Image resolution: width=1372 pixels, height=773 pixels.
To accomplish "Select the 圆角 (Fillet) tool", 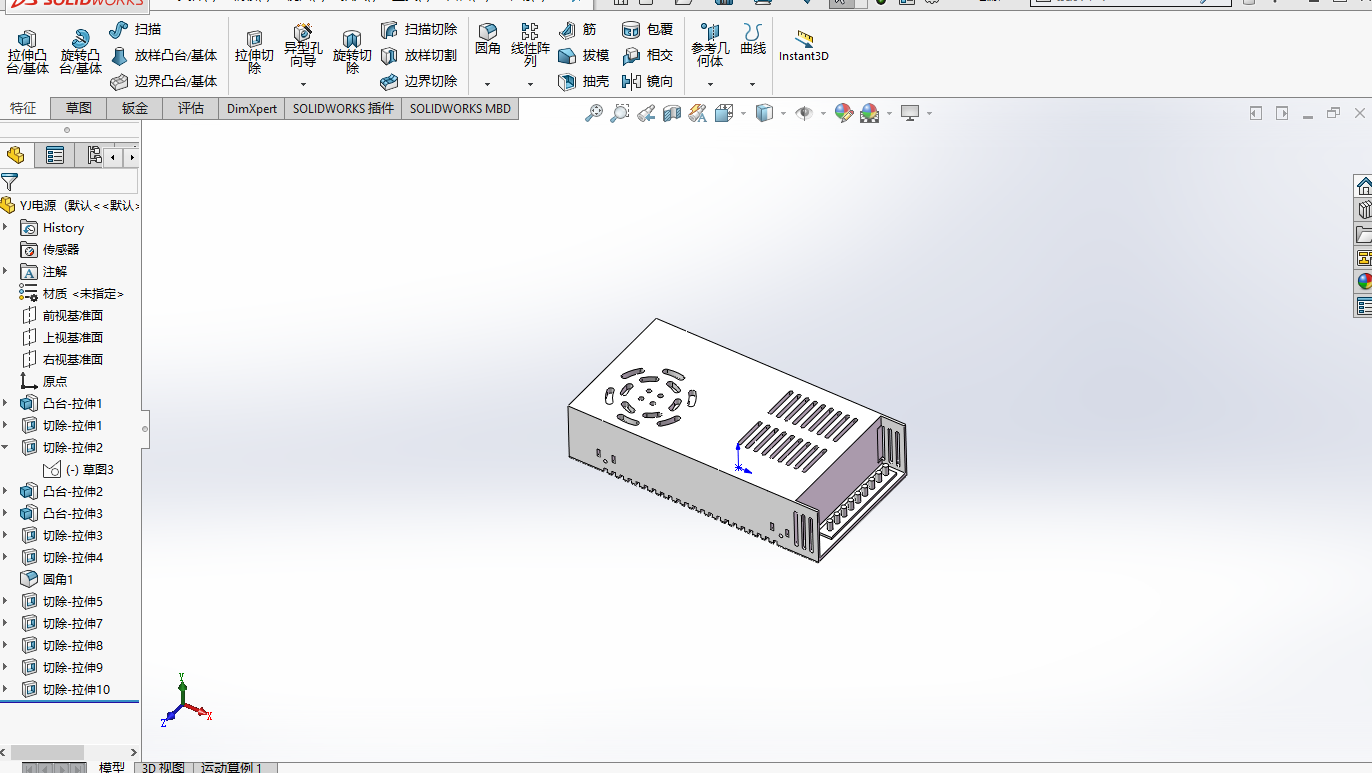I will (x=487, y=40).
